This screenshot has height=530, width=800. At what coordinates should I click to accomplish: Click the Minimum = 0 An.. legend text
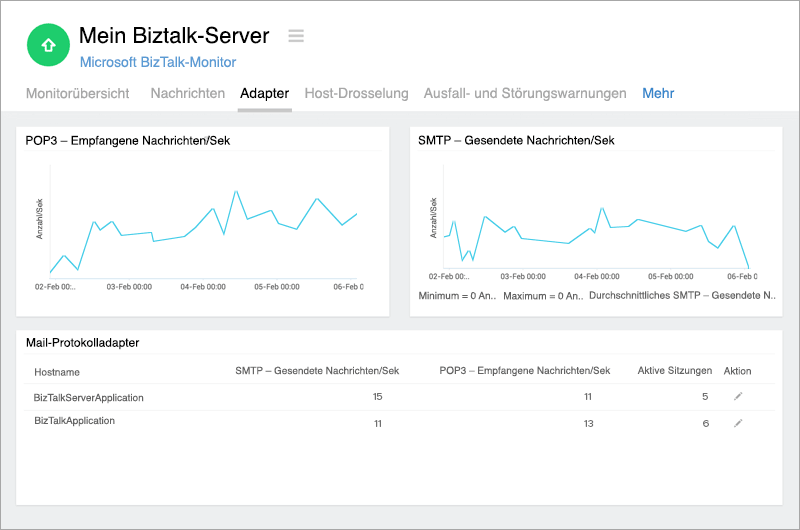[457, 296]
